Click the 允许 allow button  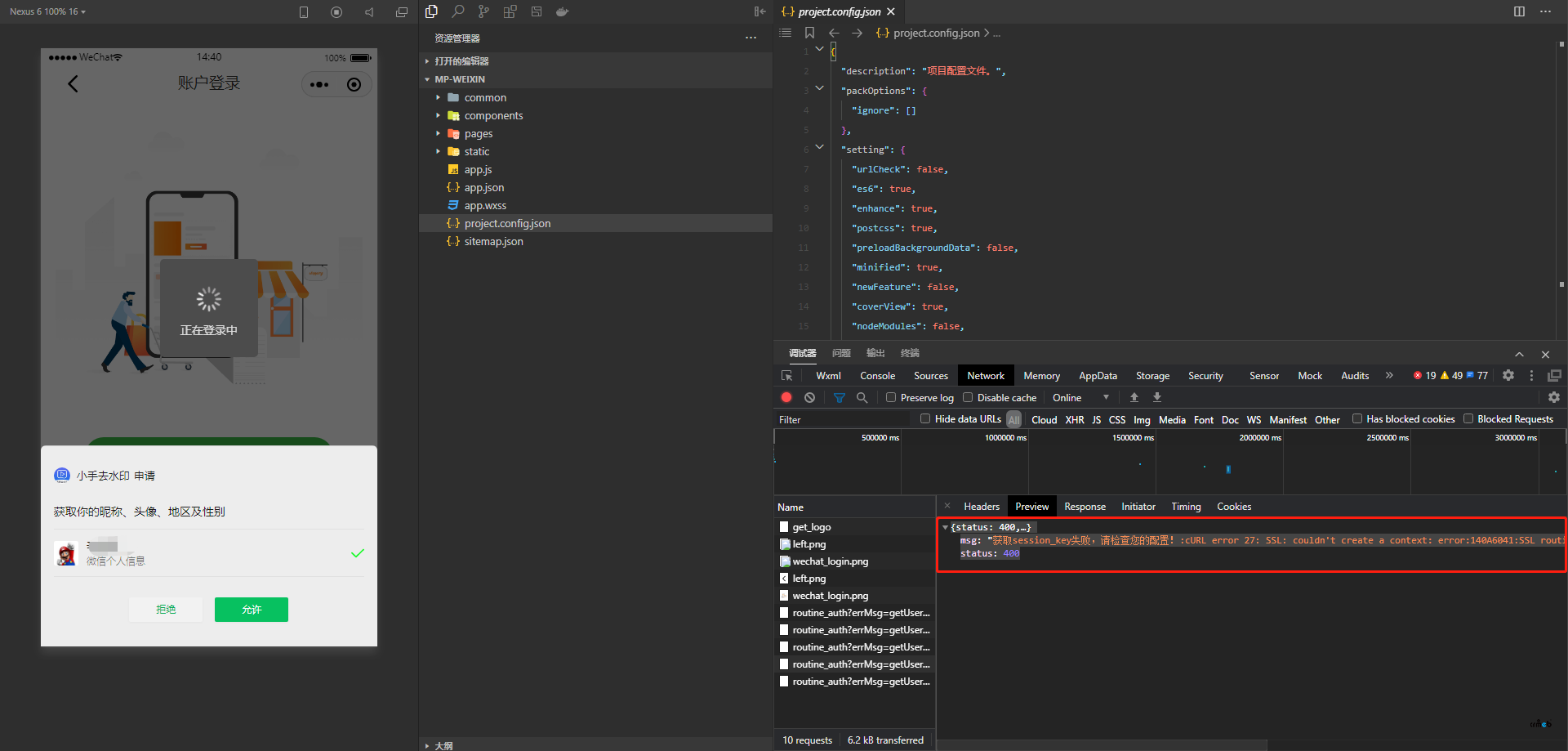252,610
